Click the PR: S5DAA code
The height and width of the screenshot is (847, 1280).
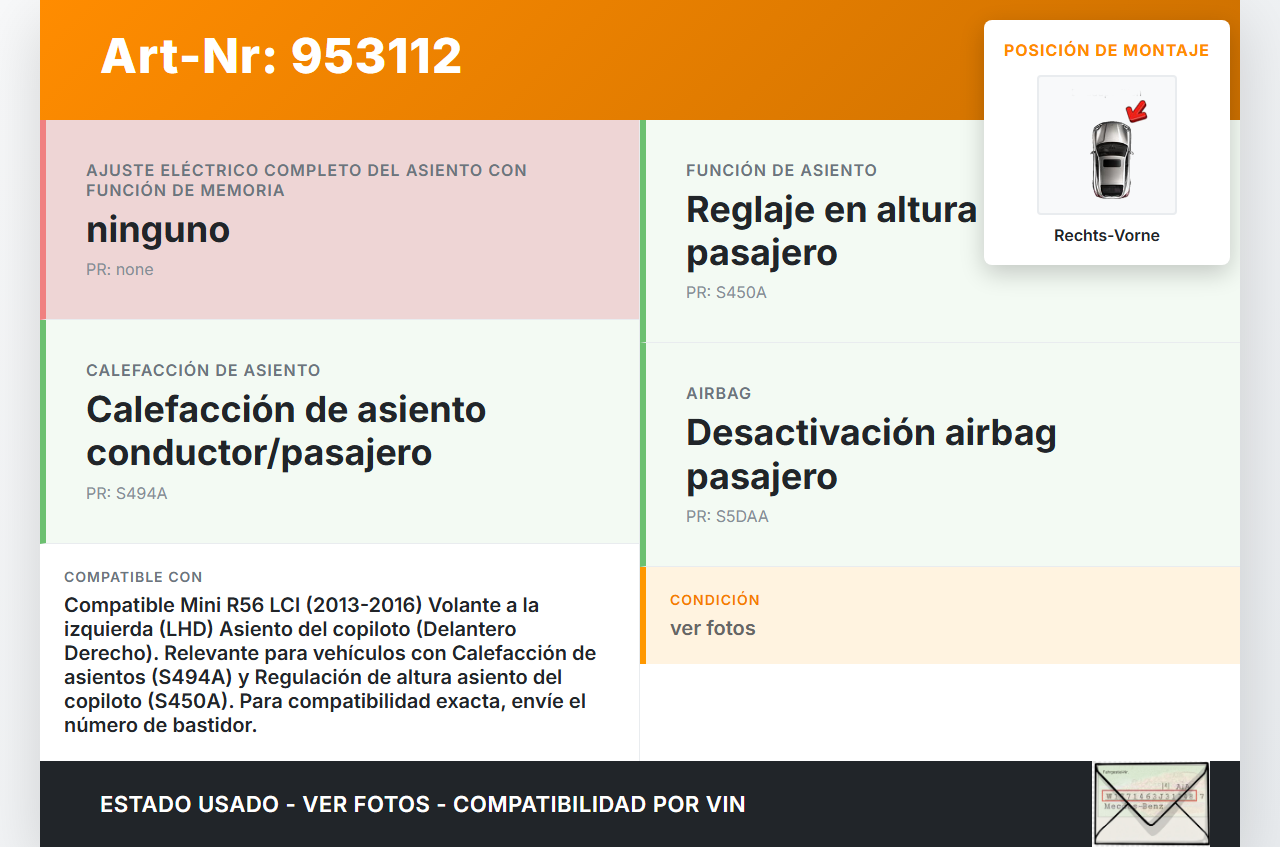pos(727,517)
